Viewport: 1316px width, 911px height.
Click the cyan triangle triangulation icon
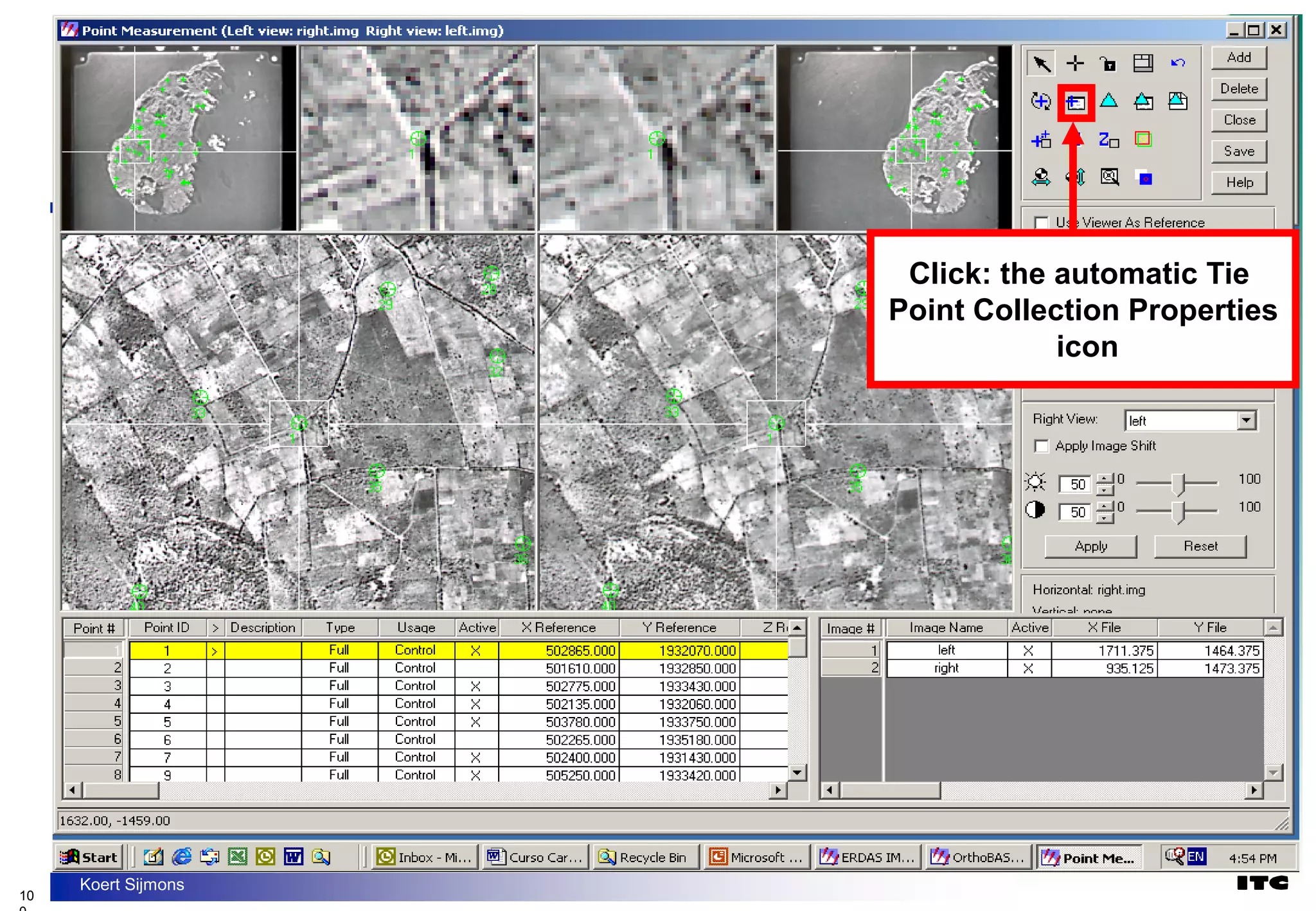coord(1108,101)
